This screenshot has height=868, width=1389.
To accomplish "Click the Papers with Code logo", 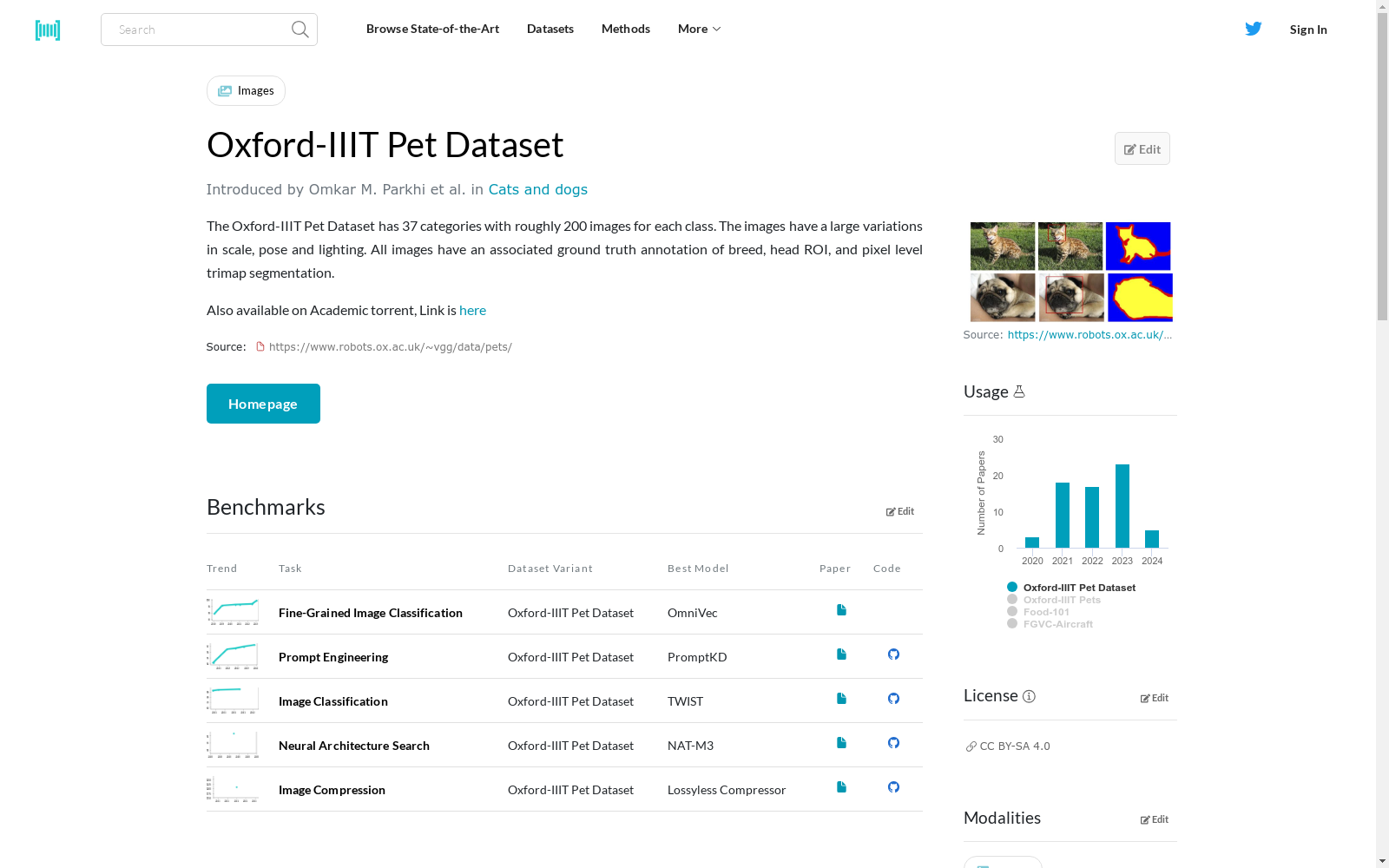I will click(x=48, y=30).
